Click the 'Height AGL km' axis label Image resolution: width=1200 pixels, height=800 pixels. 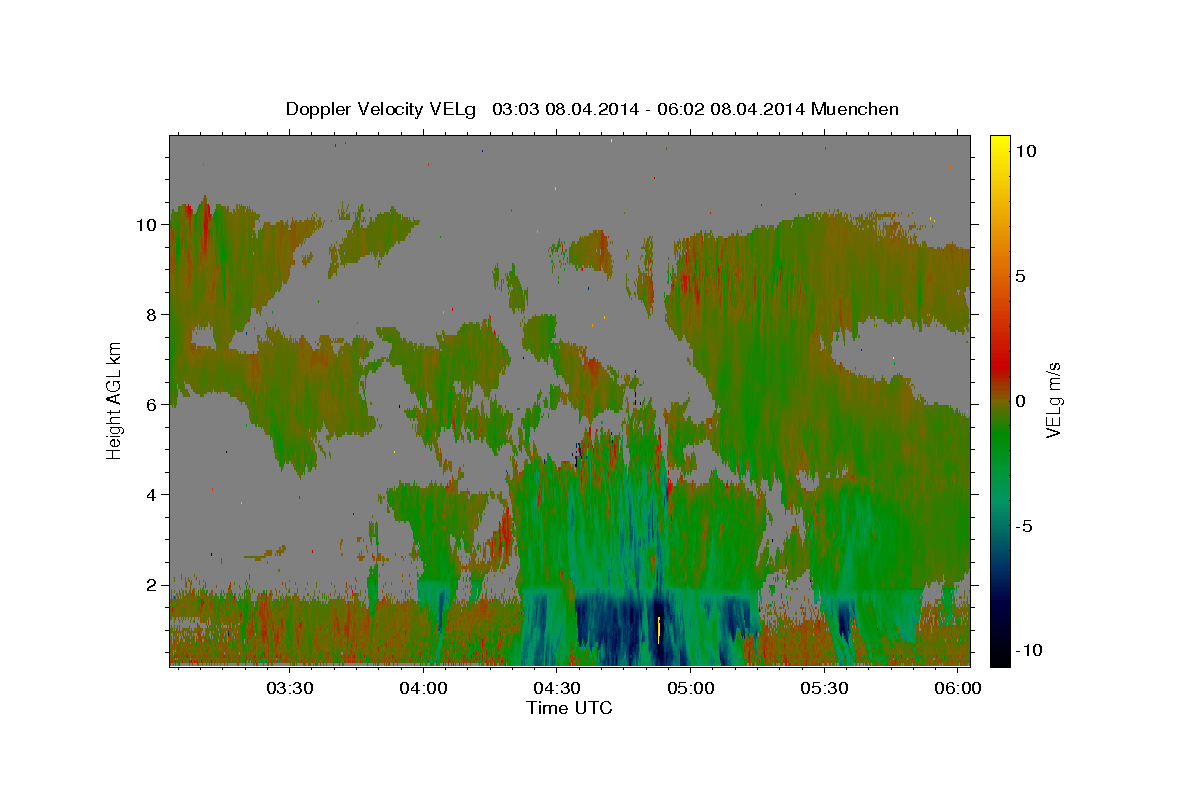click(114, 399)
